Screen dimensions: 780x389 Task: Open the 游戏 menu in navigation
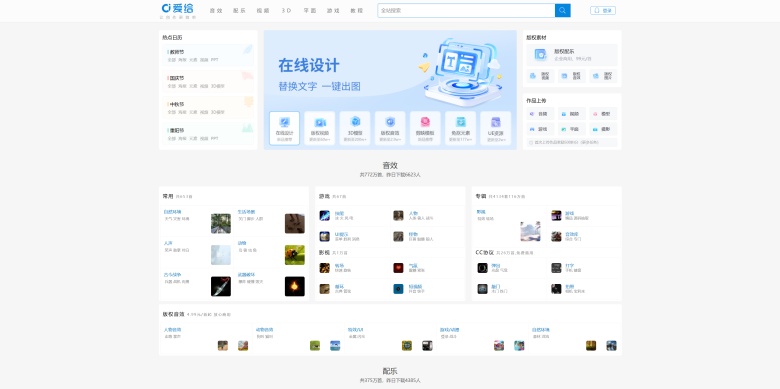(x=333, y=10)
